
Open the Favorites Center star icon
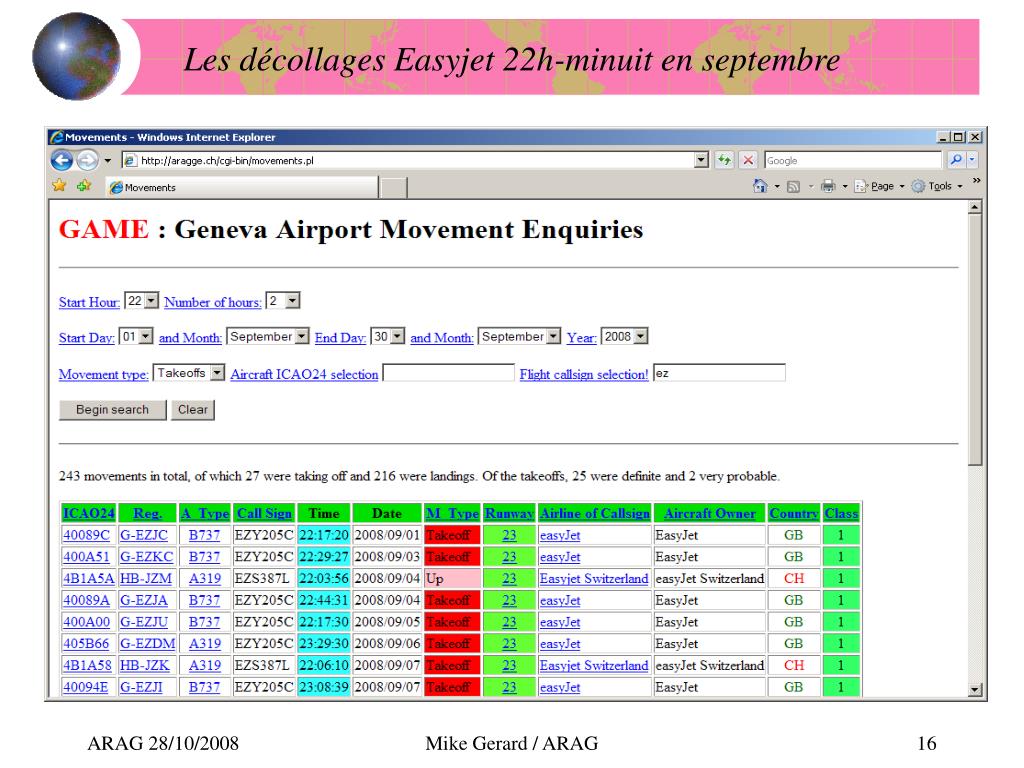point(59,186)
